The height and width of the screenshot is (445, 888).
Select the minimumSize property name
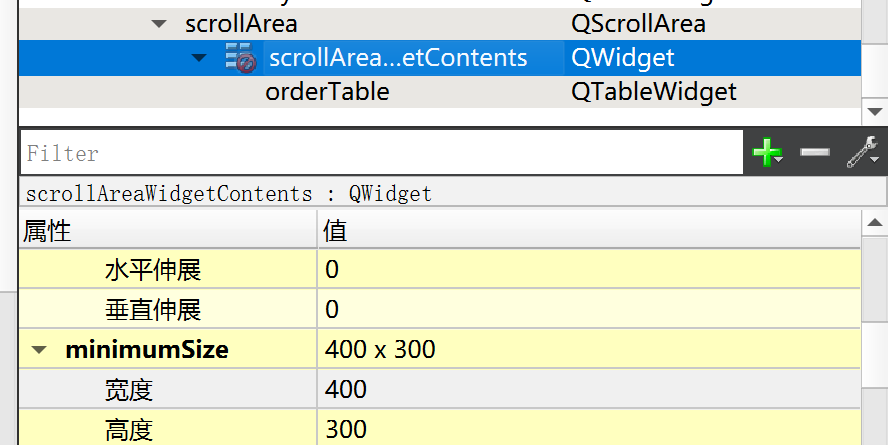coord(147,349)
